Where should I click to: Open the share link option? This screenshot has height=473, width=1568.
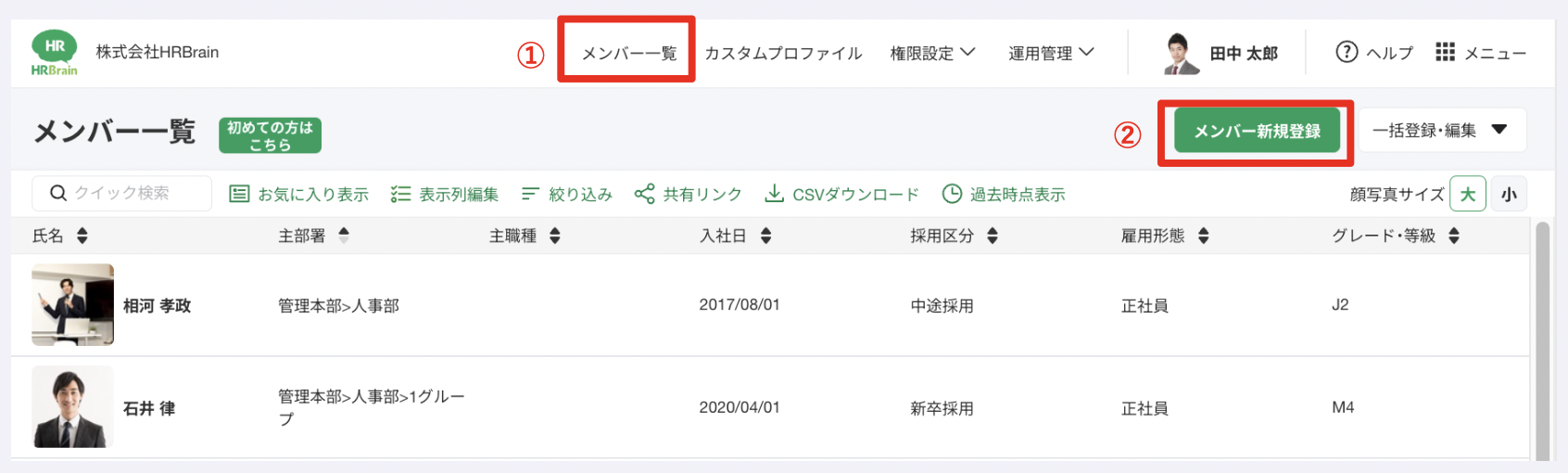(689, 194)
